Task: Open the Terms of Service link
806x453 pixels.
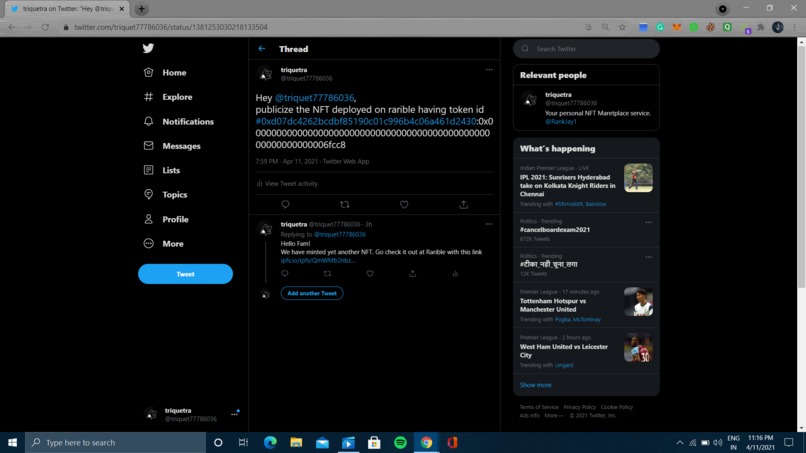Action: point(539,407)
